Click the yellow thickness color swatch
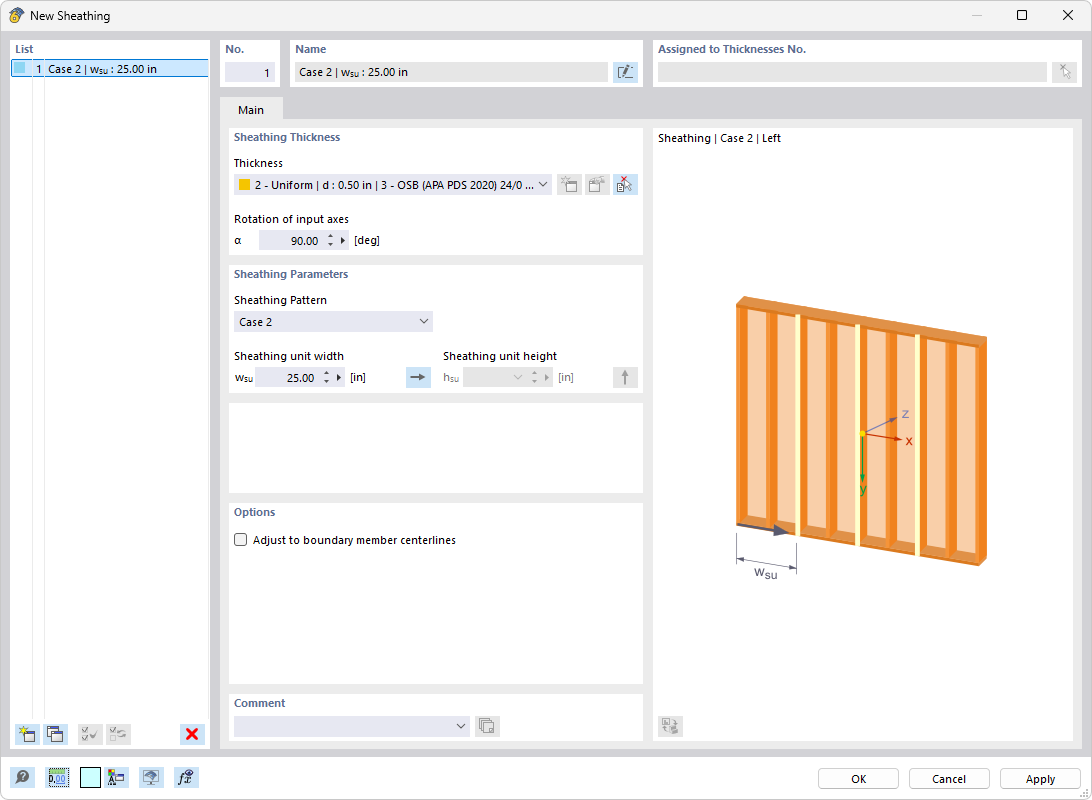 pyautogui.click(x=245, y=184)
